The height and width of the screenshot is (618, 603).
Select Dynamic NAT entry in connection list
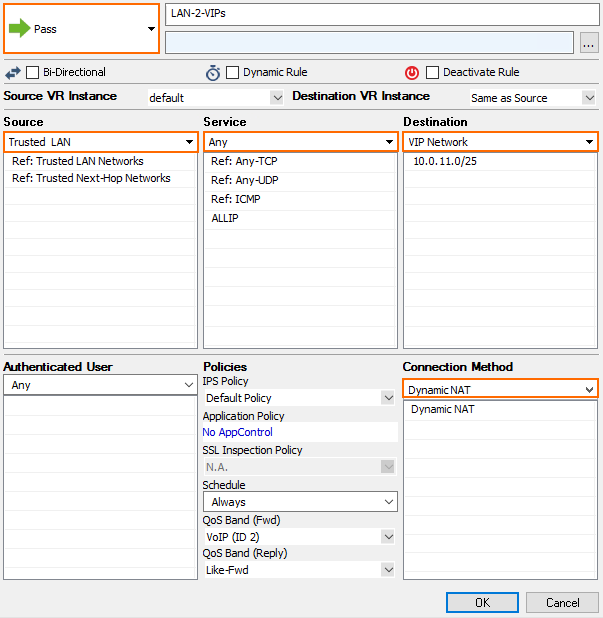(500, 410)
